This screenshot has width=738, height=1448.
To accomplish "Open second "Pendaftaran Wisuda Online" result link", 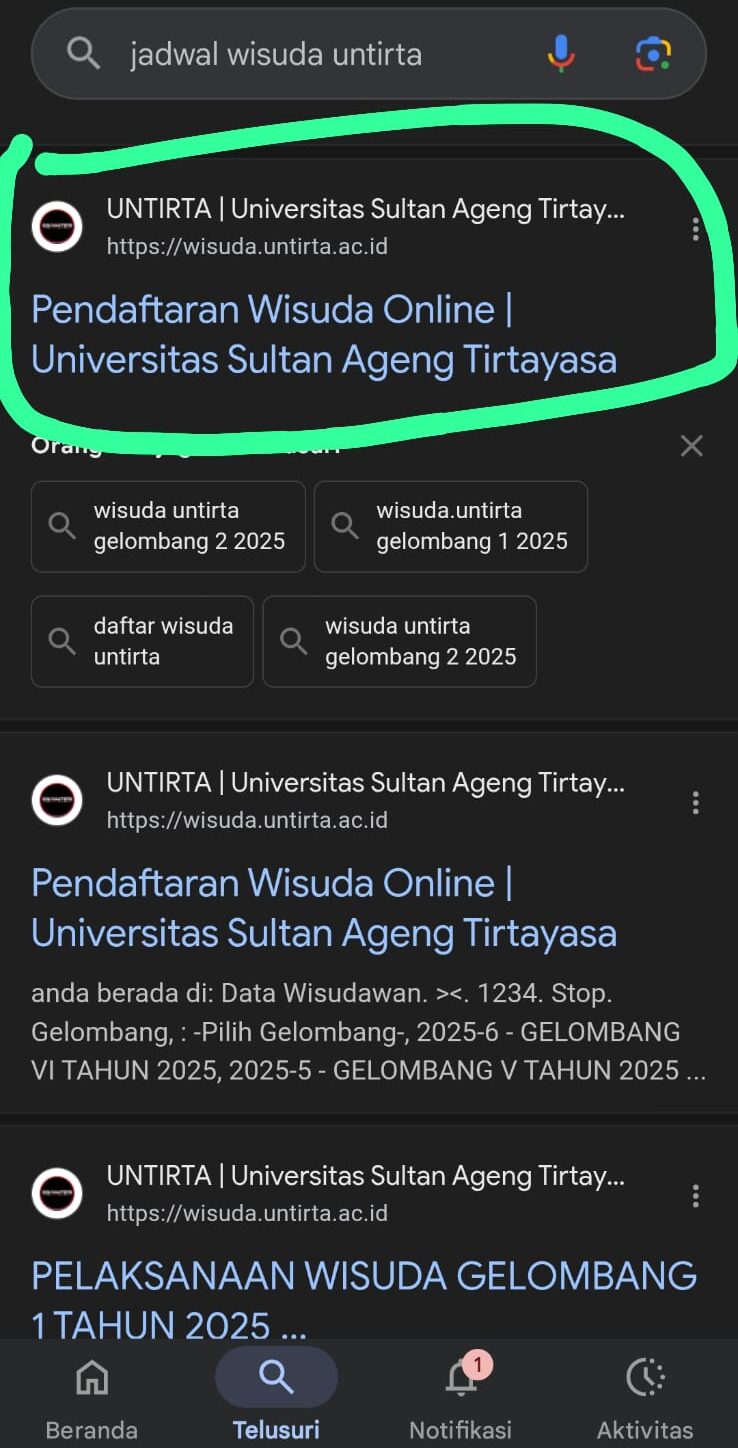I will (323, 908).
